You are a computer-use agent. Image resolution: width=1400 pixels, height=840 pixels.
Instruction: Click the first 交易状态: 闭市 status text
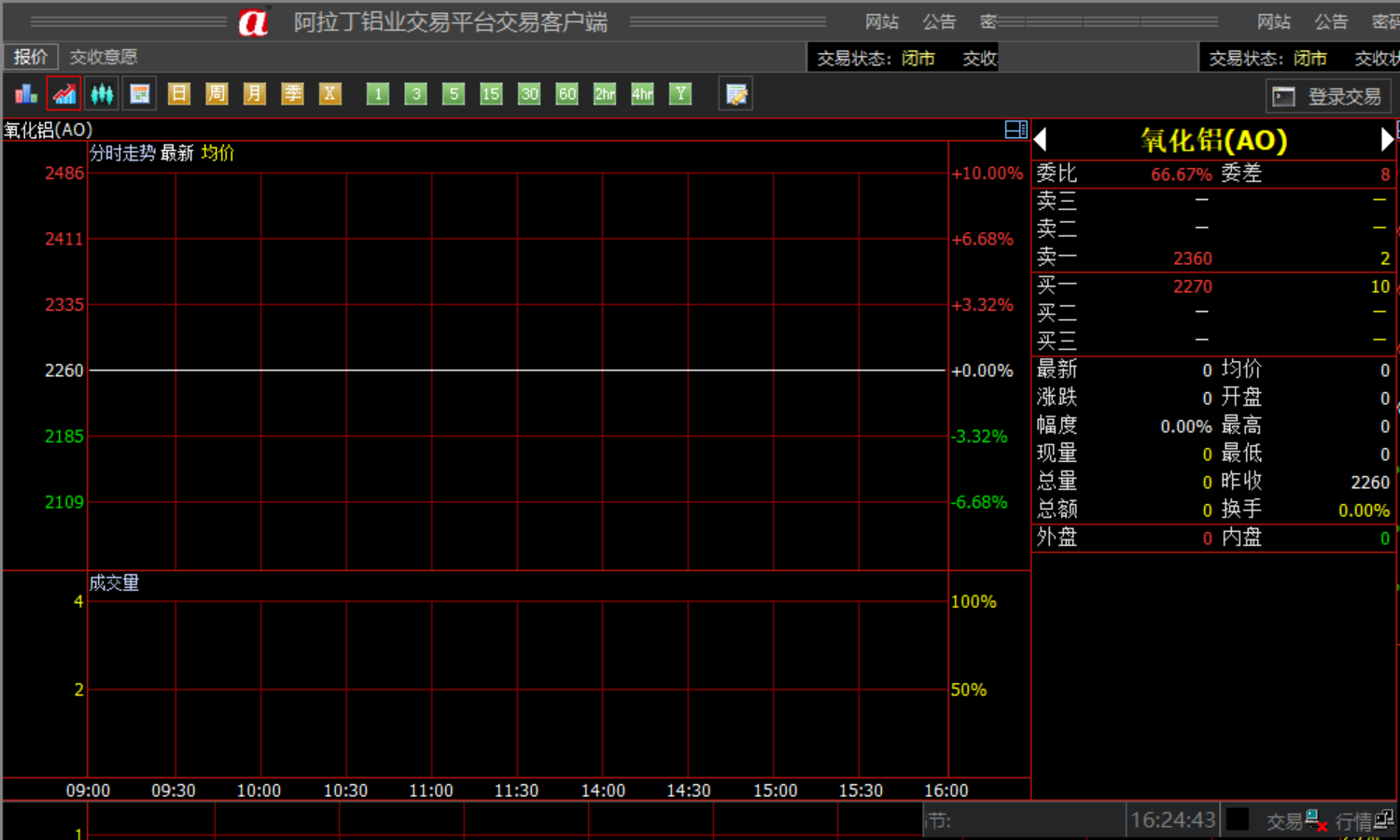(x=875, y=59)
